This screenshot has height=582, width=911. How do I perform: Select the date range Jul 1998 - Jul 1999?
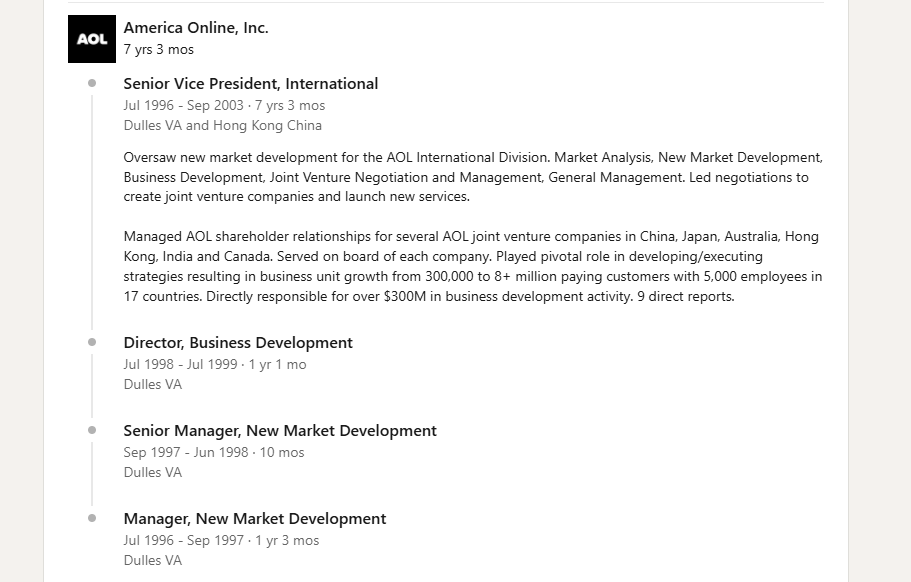pos(180,364)
